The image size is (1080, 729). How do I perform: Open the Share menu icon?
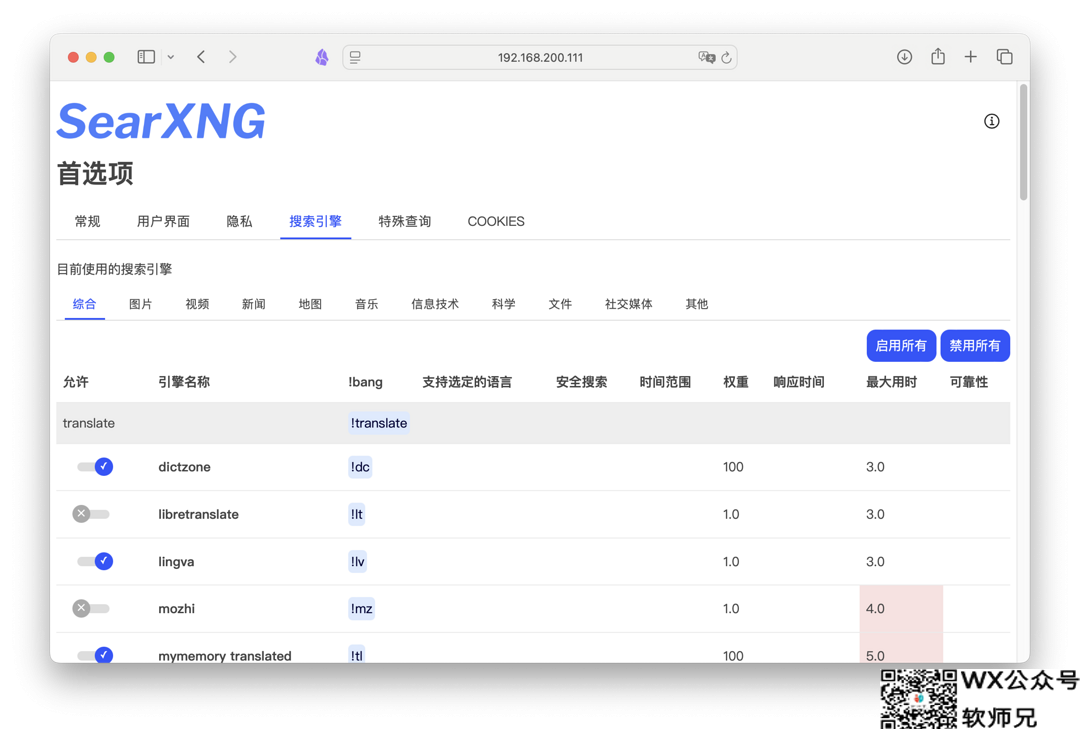937,56
